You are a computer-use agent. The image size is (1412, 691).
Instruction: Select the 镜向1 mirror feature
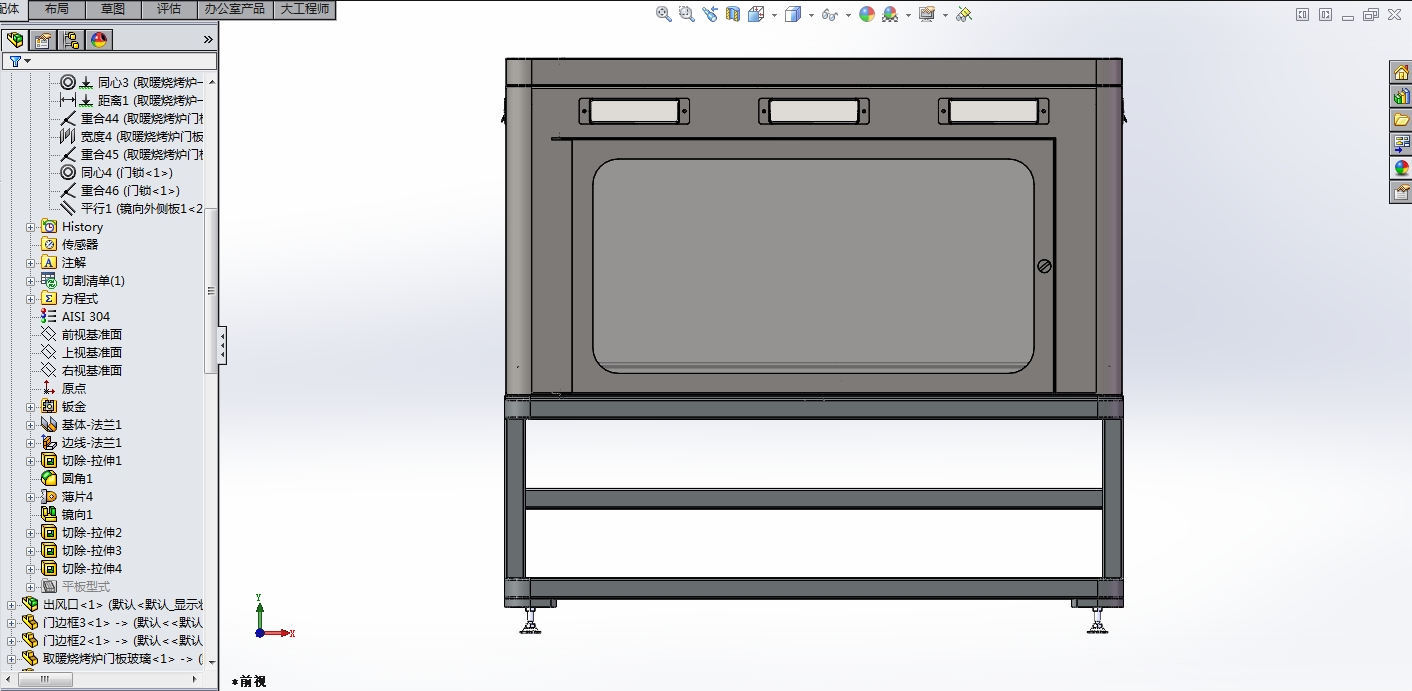pos(67,514)
